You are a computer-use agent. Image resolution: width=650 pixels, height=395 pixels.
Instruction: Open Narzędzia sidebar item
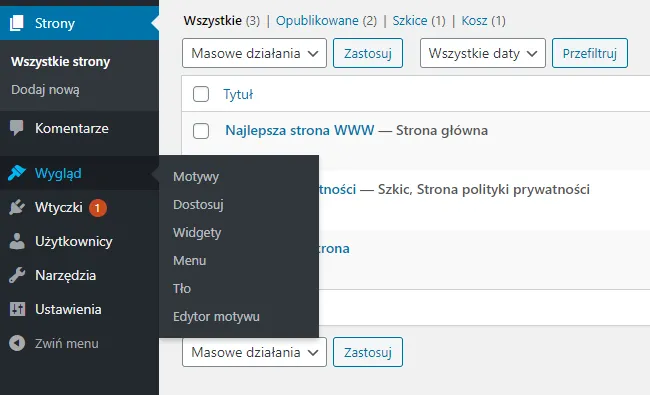(79, 275)
